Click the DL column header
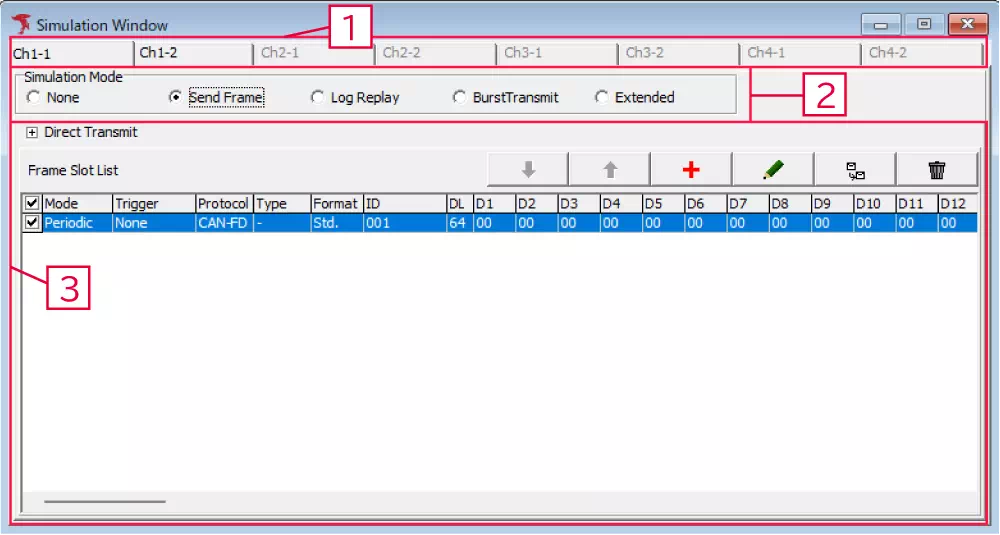The height and width of the screenshot is (535, 1000). [460, 203]
